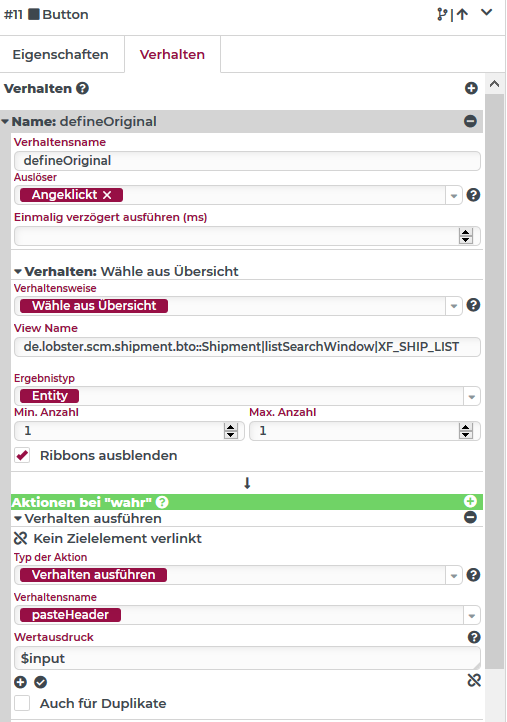
Task: Add a new behavior with the Verhalten plus icon
Action: pos(471,88)
